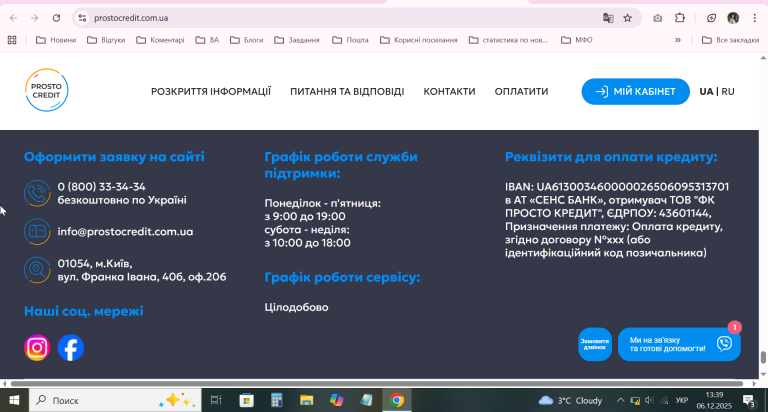Open weather widget '3°C Cloudy'
This screenshot has width=768, height=412.
(x=571, y=401)
